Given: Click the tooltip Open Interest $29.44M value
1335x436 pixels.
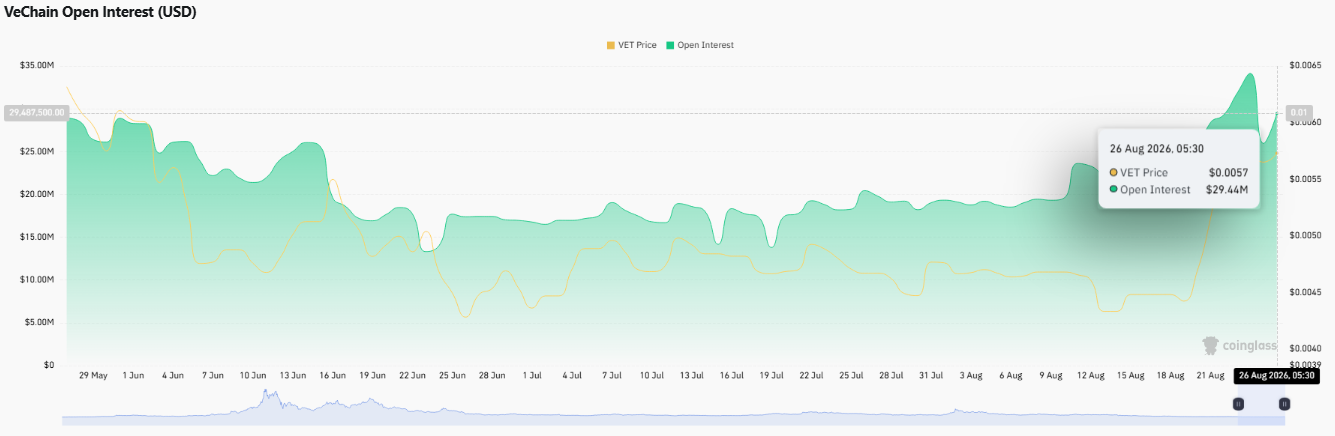Looking at the screenshot, I should pos(1227,189).
